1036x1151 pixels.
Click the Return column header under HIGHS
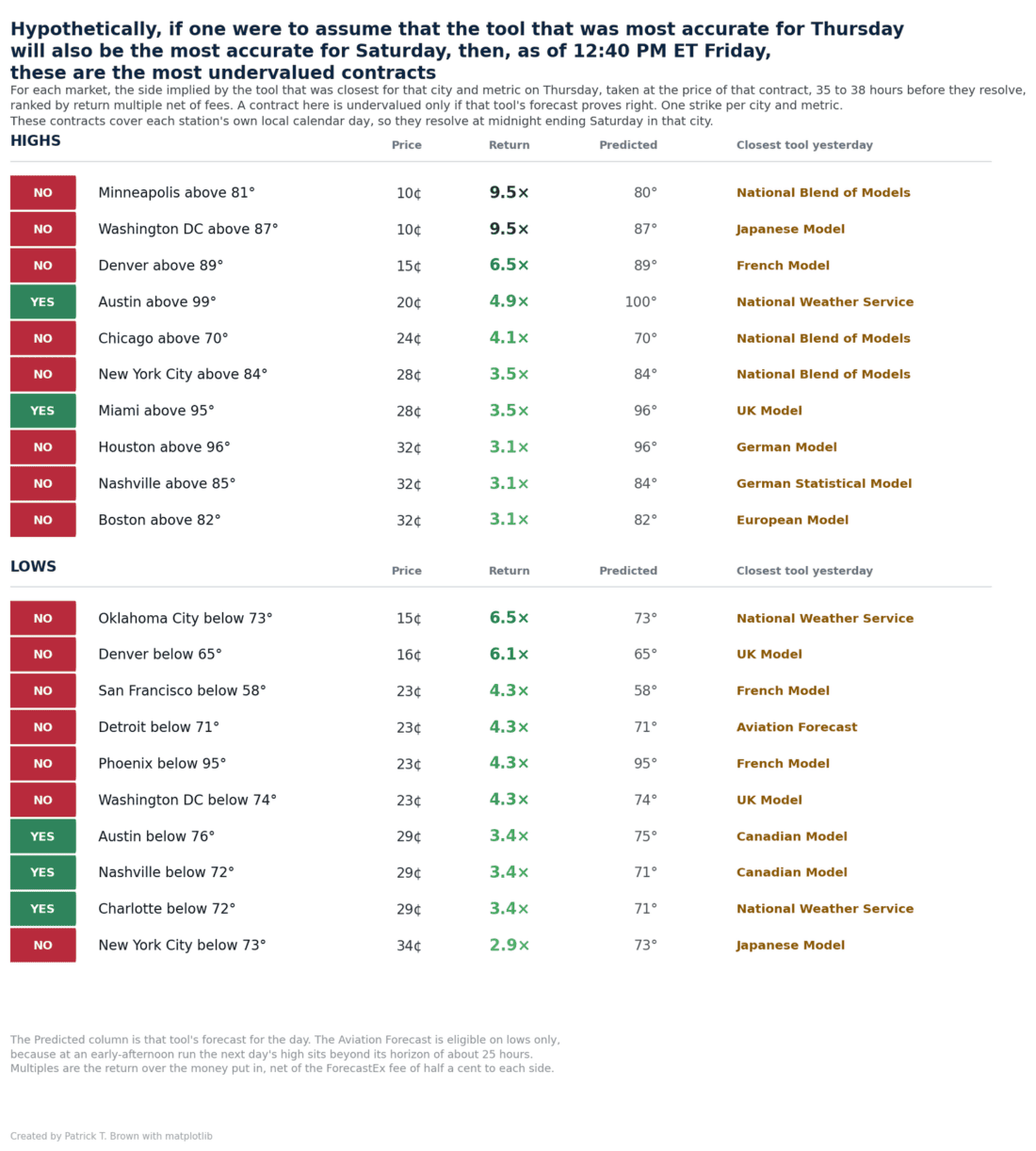510,145
